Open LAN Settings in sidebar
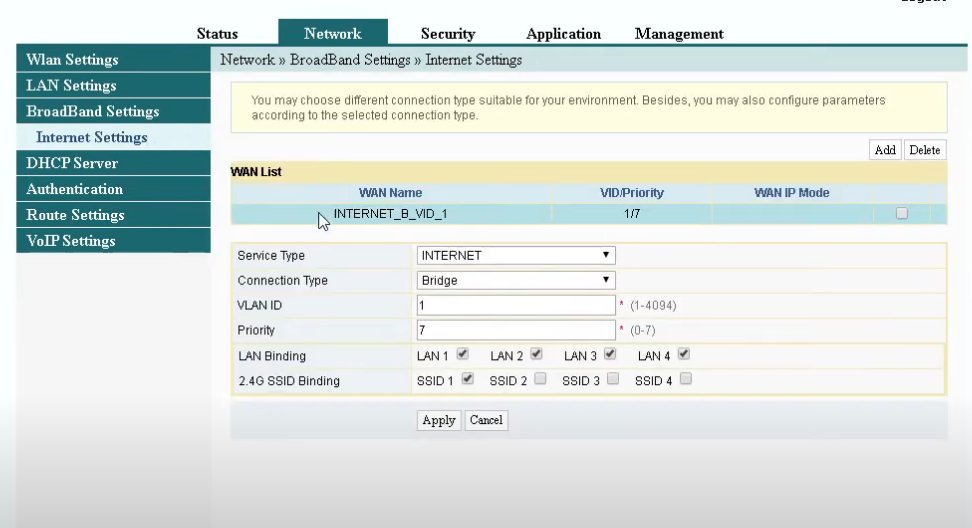Viewport: 972px width, 528px height. [113, 86]
